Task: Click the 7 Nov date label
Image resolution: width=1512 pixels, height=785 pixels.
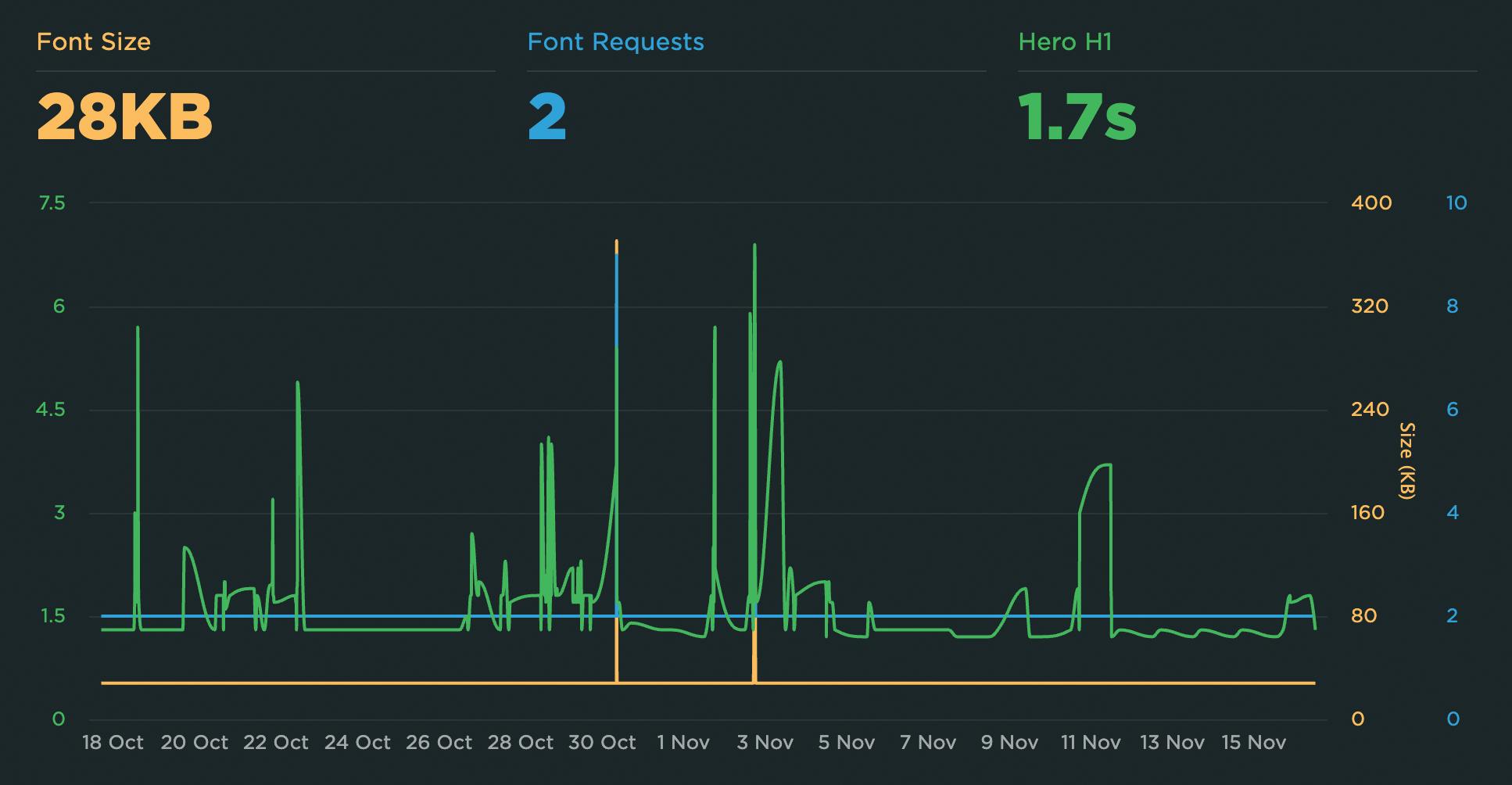Action: click(928, 743)
